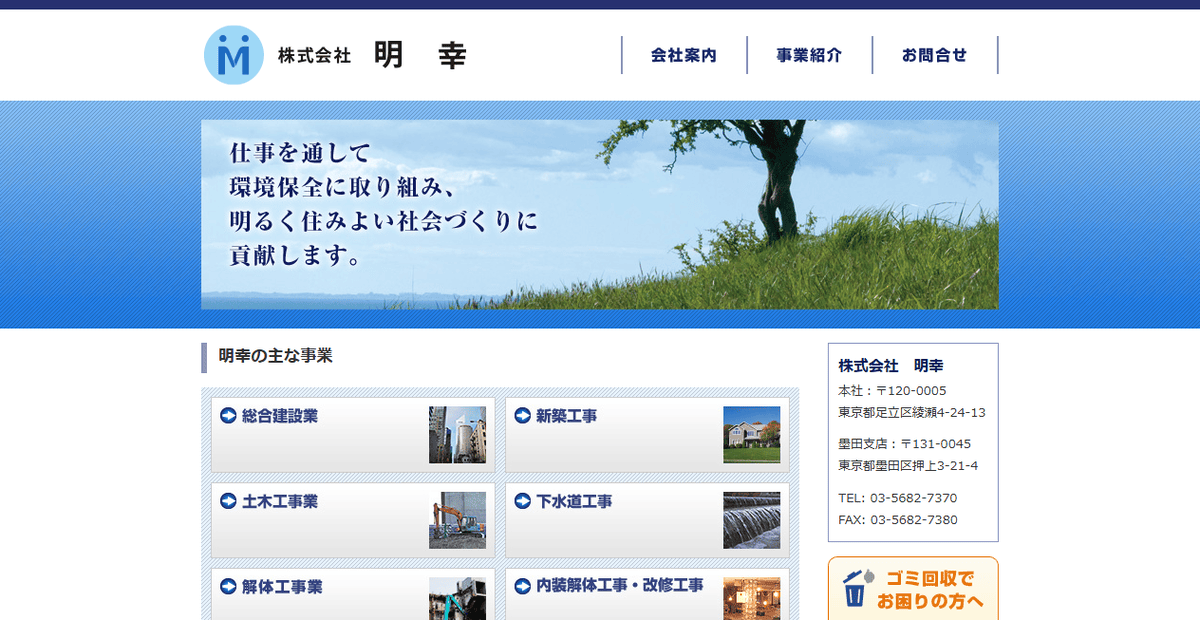
Task: Click the arrow icon beside 下水道工事
Action: point(521,501)
